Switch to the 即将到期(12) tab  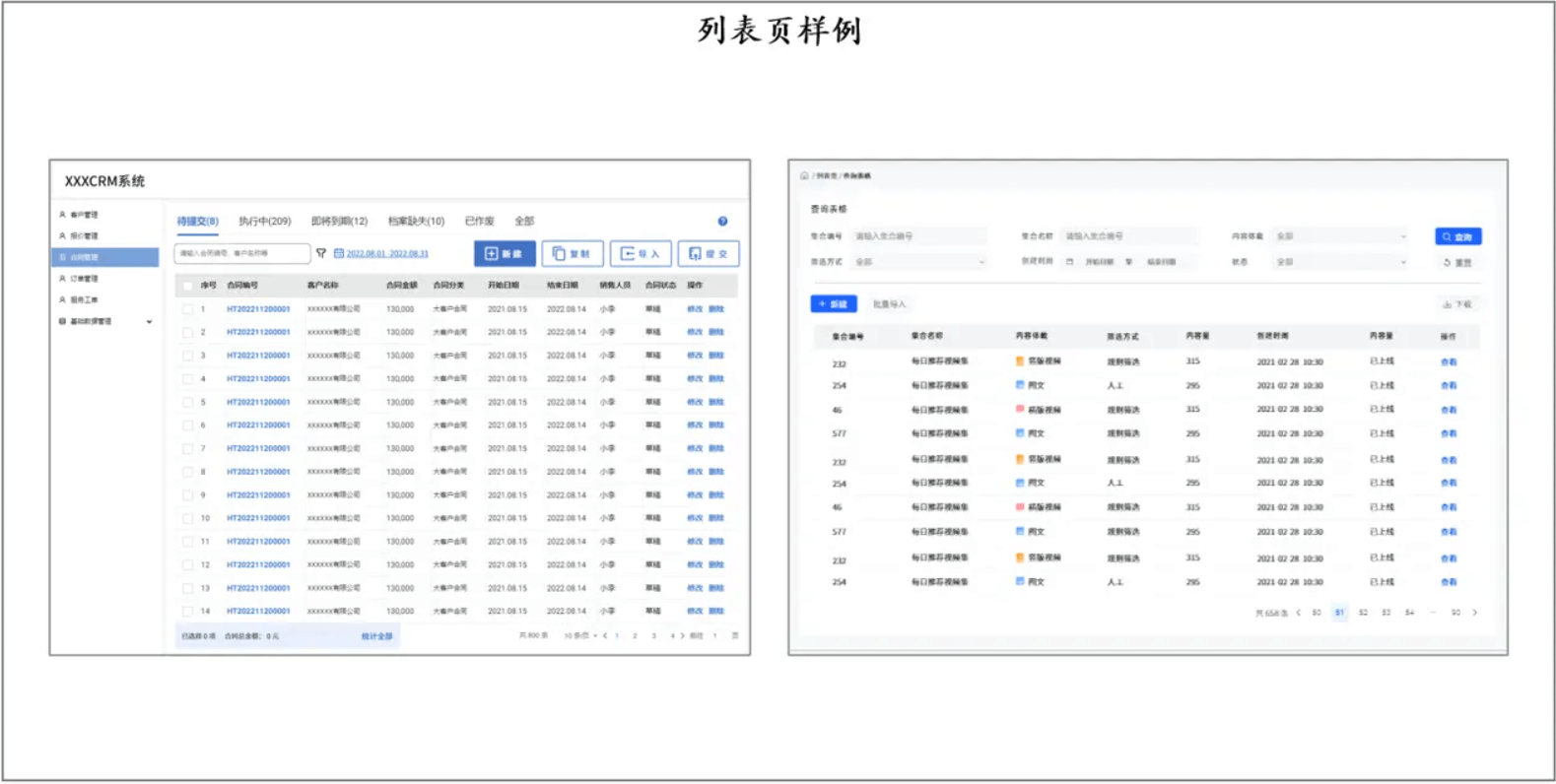[339, 222]
